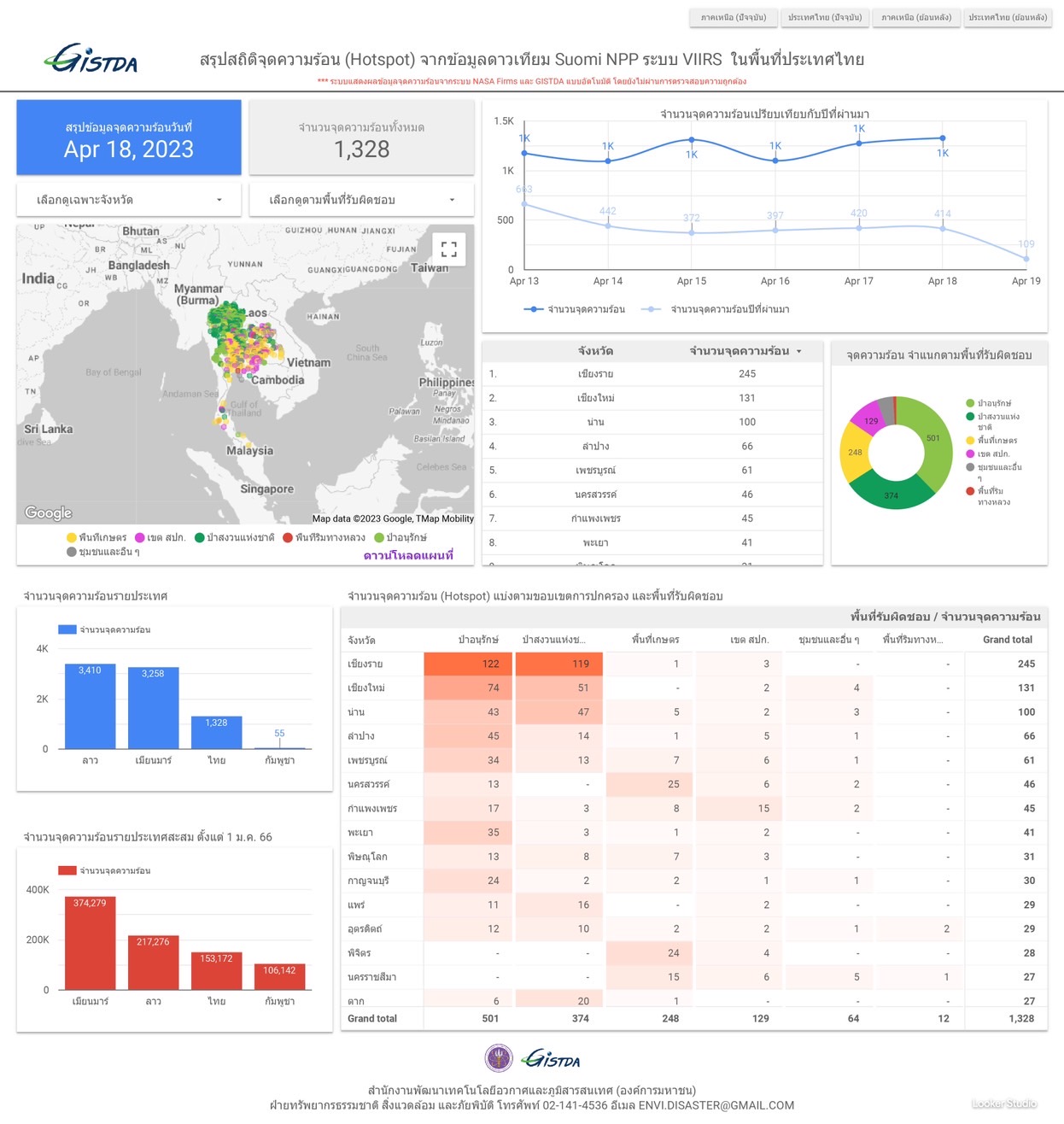
Task: Switch to the ประเทศไทย (ย้อนหลัง) tab
Action: click(1007, 18)
